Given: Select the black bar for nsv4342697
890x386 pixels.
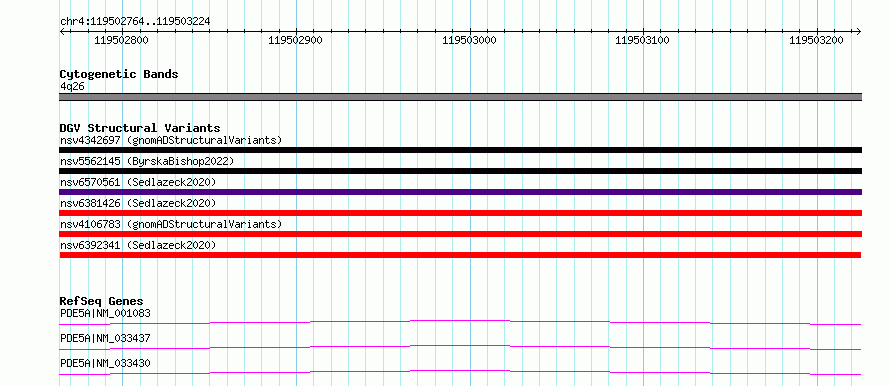Looking at the screenshot, I should coord(461,150).
